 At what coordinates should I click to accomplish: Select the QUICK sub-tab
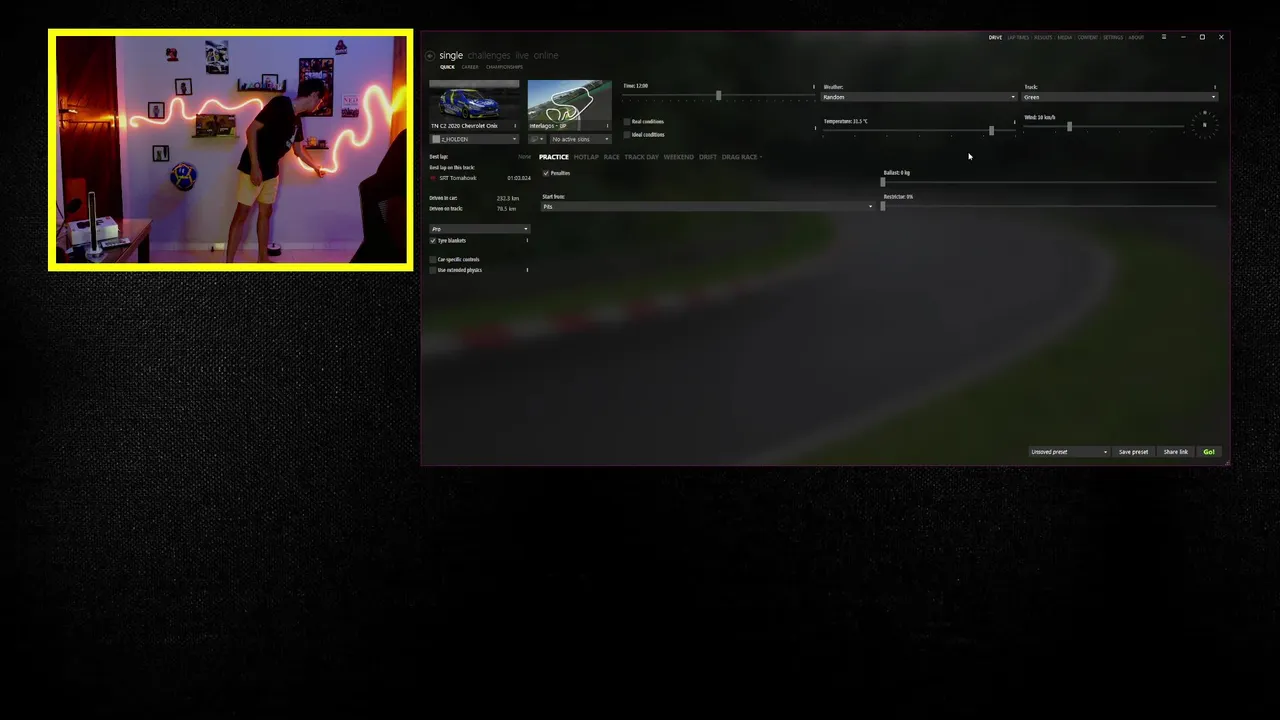[x=447, y=67]
